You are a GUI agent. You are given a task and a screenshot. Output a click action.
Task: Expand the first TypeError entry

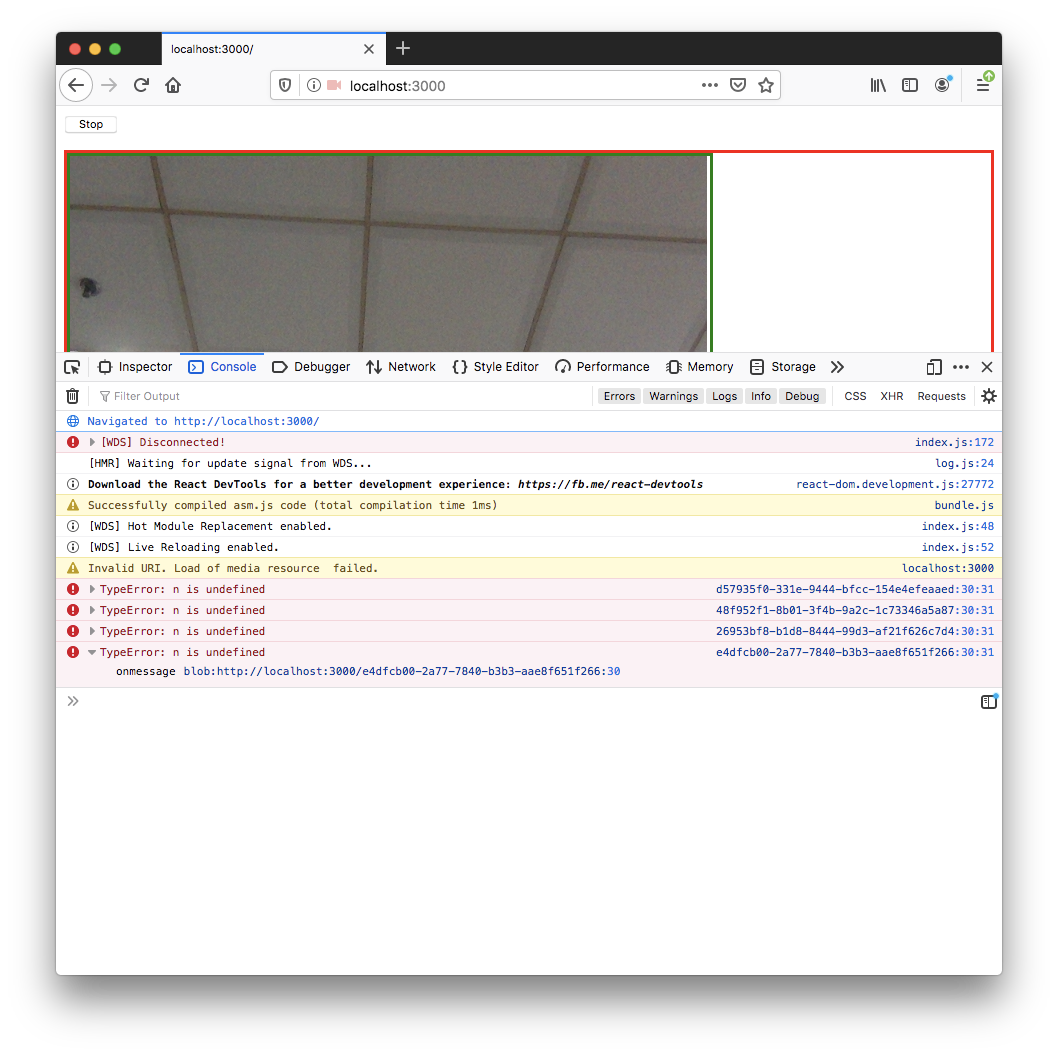point(92,589)
